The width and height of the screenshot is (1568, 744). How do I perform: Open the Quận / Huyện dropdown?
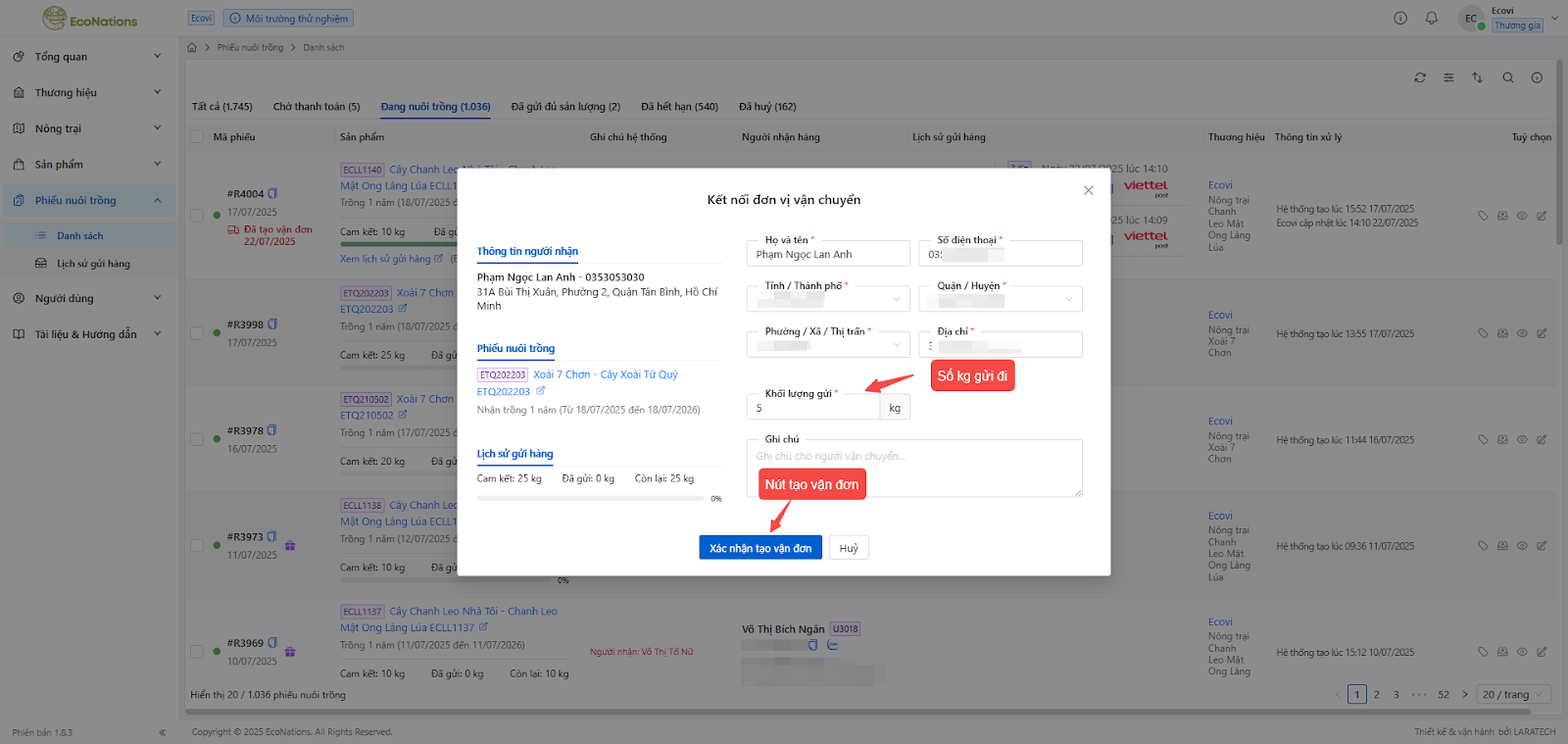click(x=1001, y=299)
